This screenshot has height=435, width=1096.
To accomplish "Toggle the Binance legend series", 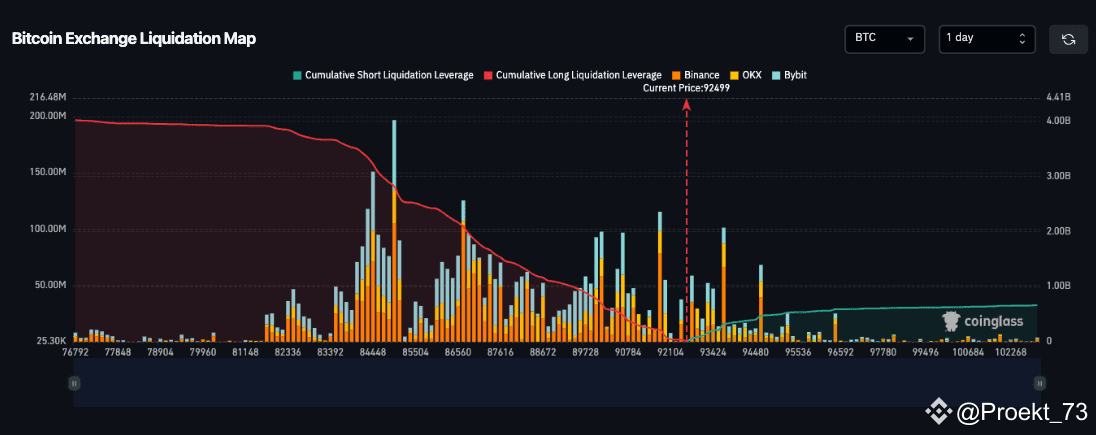I will [x=695, y=75].
